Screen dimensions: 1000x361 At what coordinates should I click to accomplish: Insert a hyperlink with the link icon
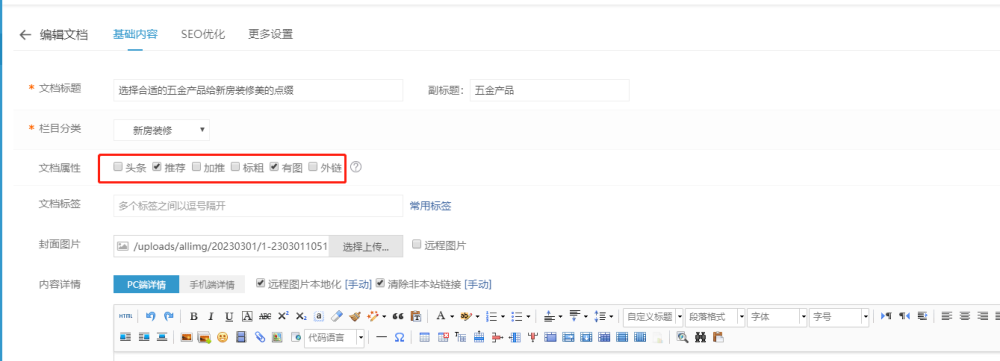260,337
